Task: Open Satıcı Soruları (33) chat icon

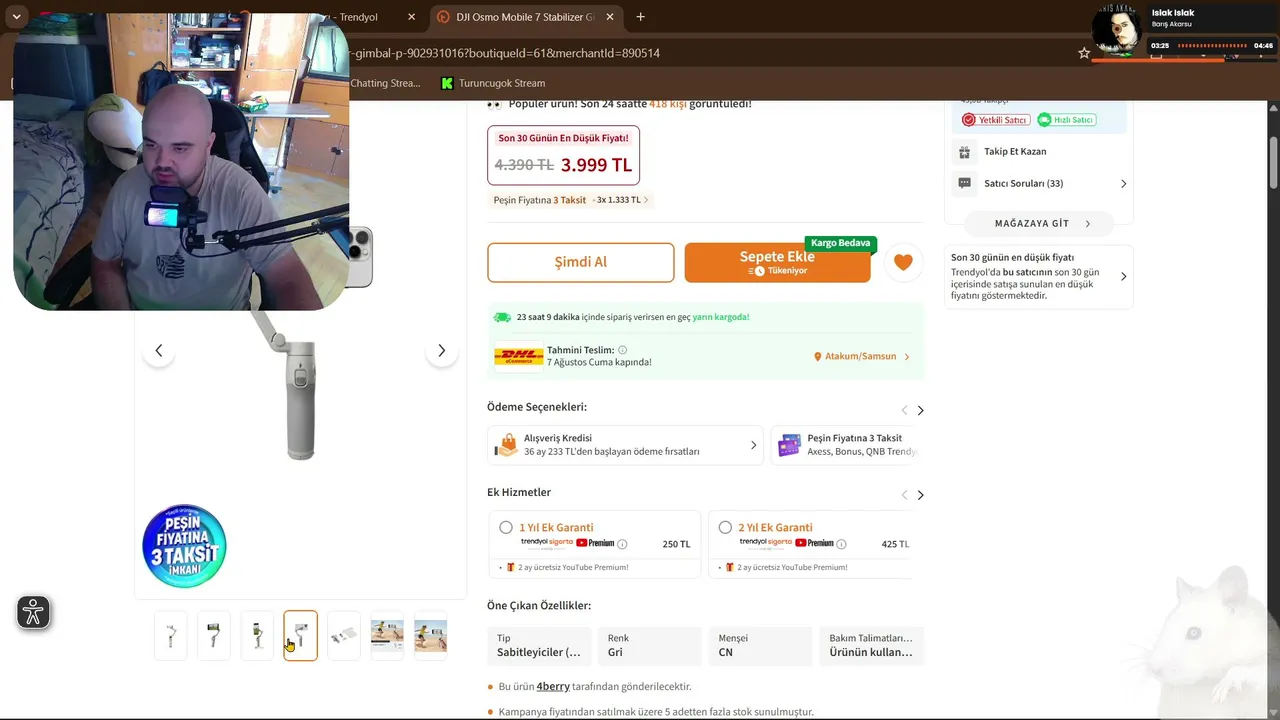Action: click(965, 184)
